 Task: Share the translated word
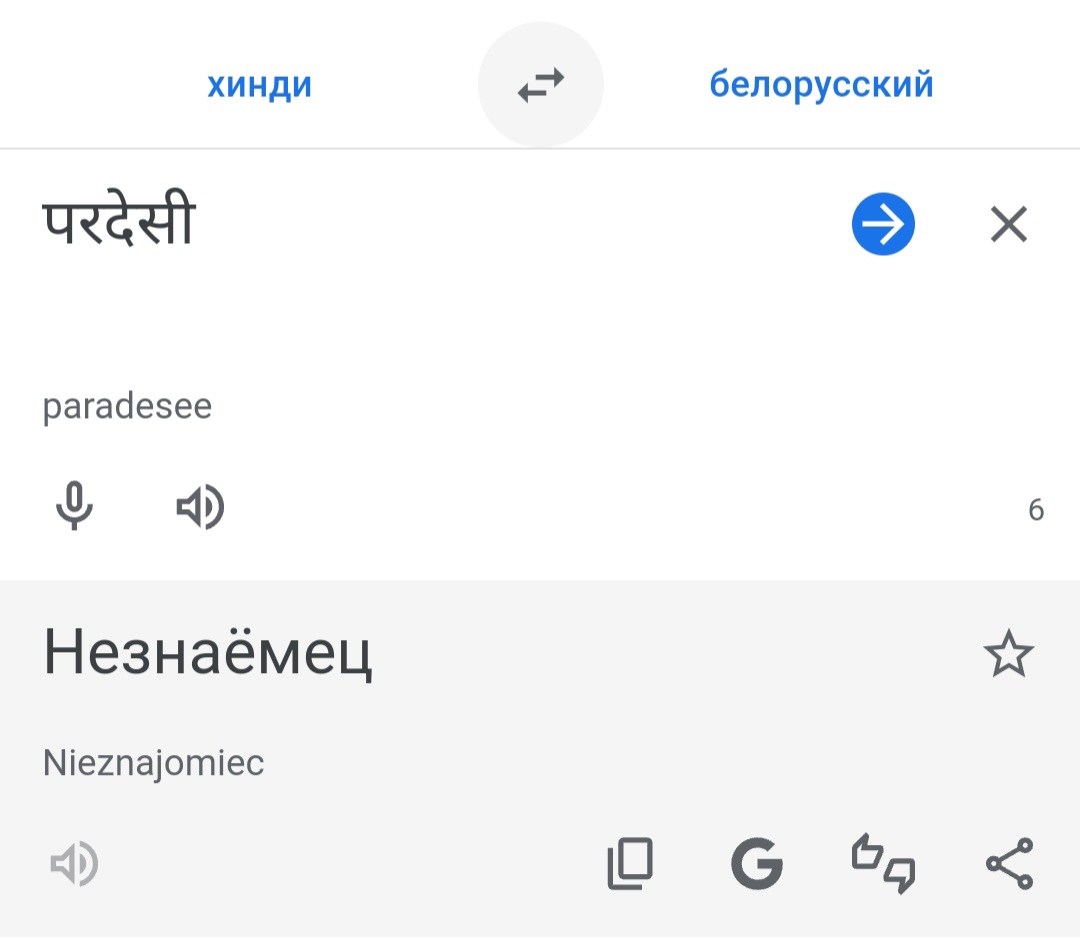tap(1008, 864)
